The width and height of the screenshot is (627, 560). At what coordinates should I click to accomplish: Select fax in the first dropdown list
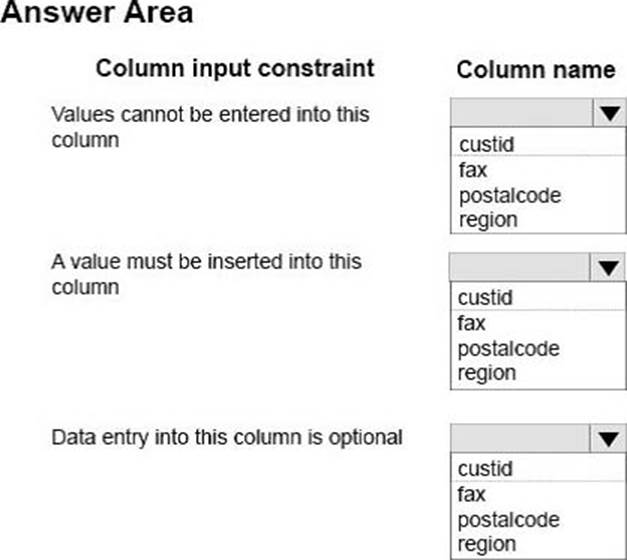[473, 170]
